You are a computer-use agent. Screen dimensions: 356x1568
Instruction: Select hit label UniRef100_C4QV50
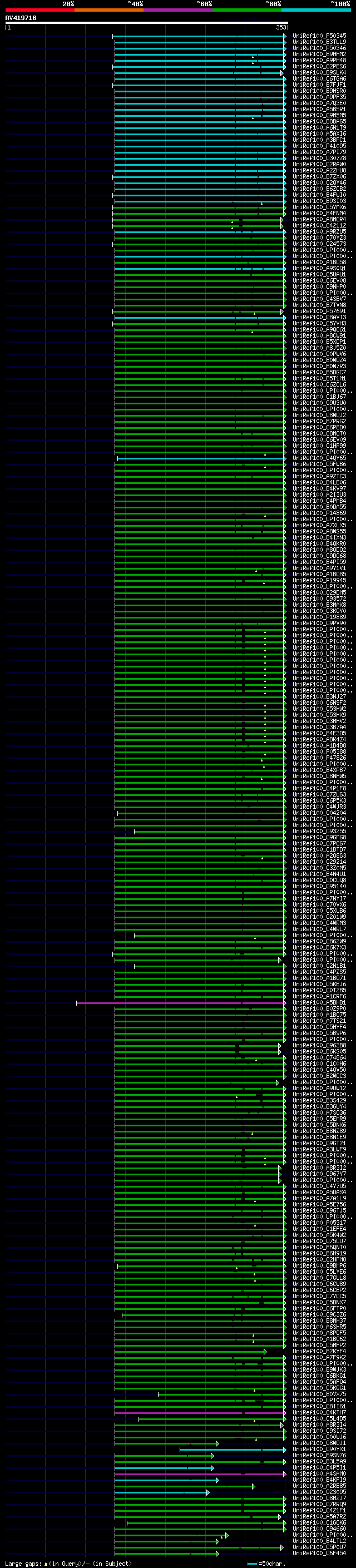tap(319, 1070)
